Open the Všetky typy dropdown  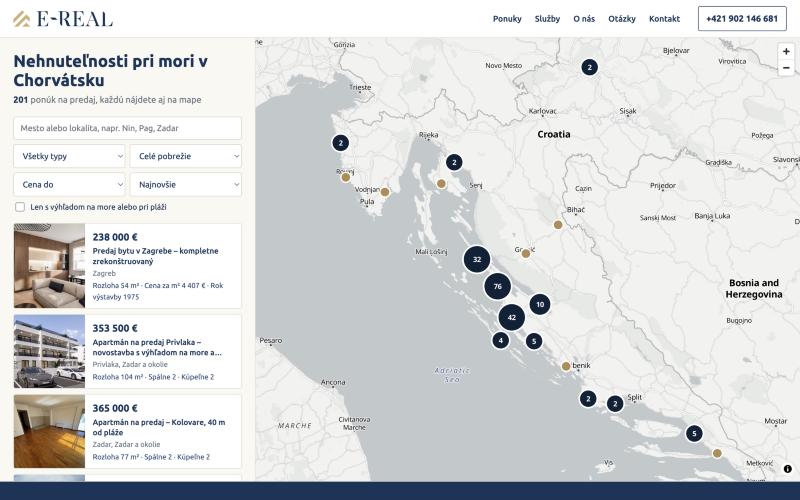coord(69,156)
